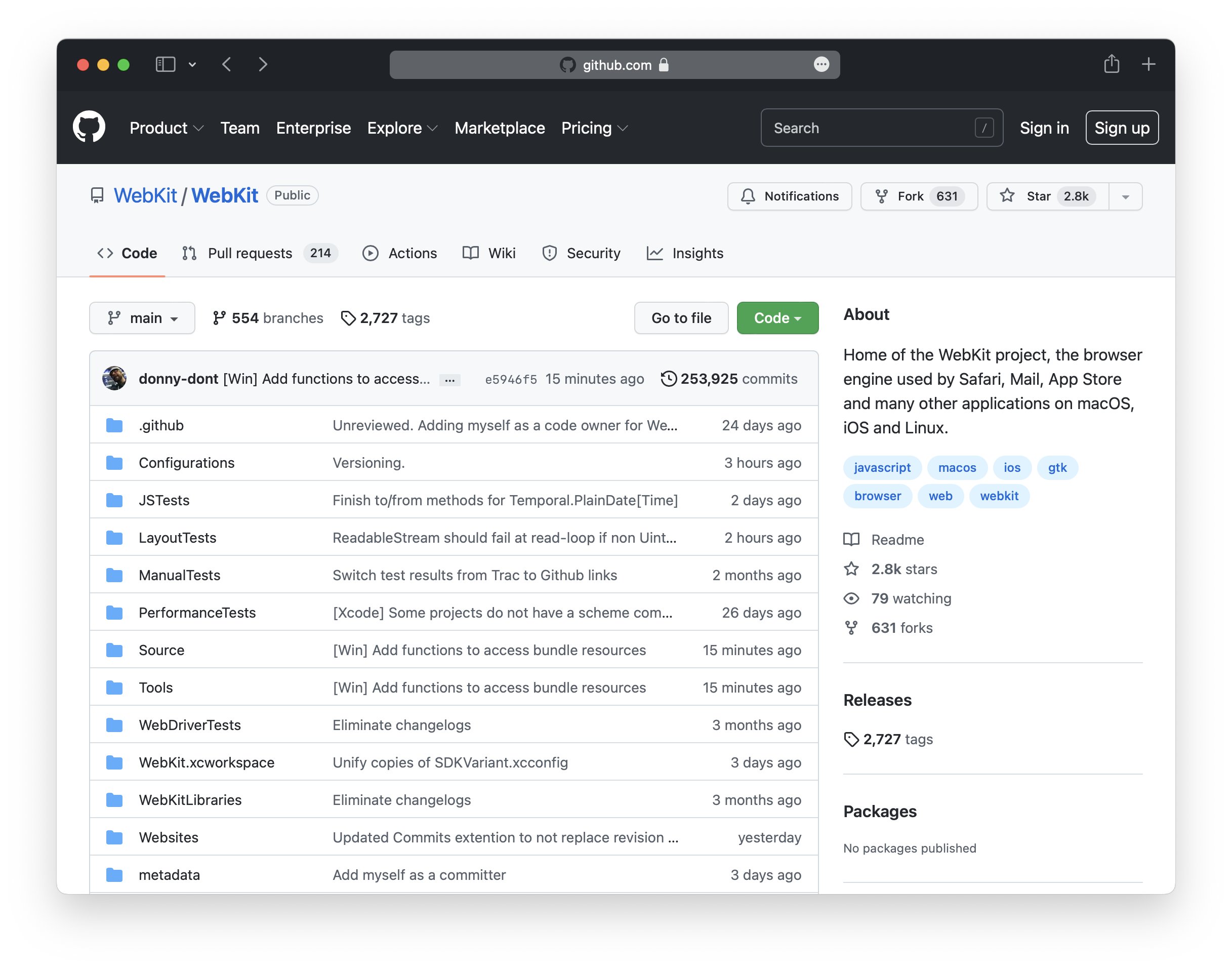Open the Source folder icon
The image size is (1232, 969).
(114, 650)
